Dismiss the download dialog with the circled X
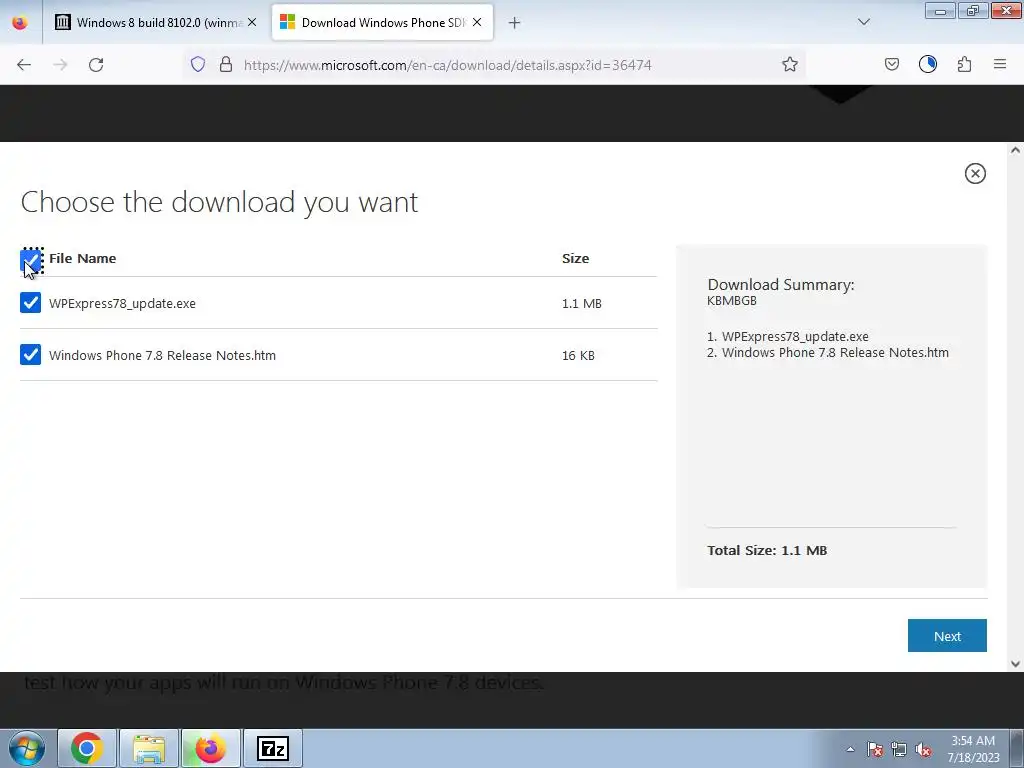The image size is (1024, 768). [975, 173]
